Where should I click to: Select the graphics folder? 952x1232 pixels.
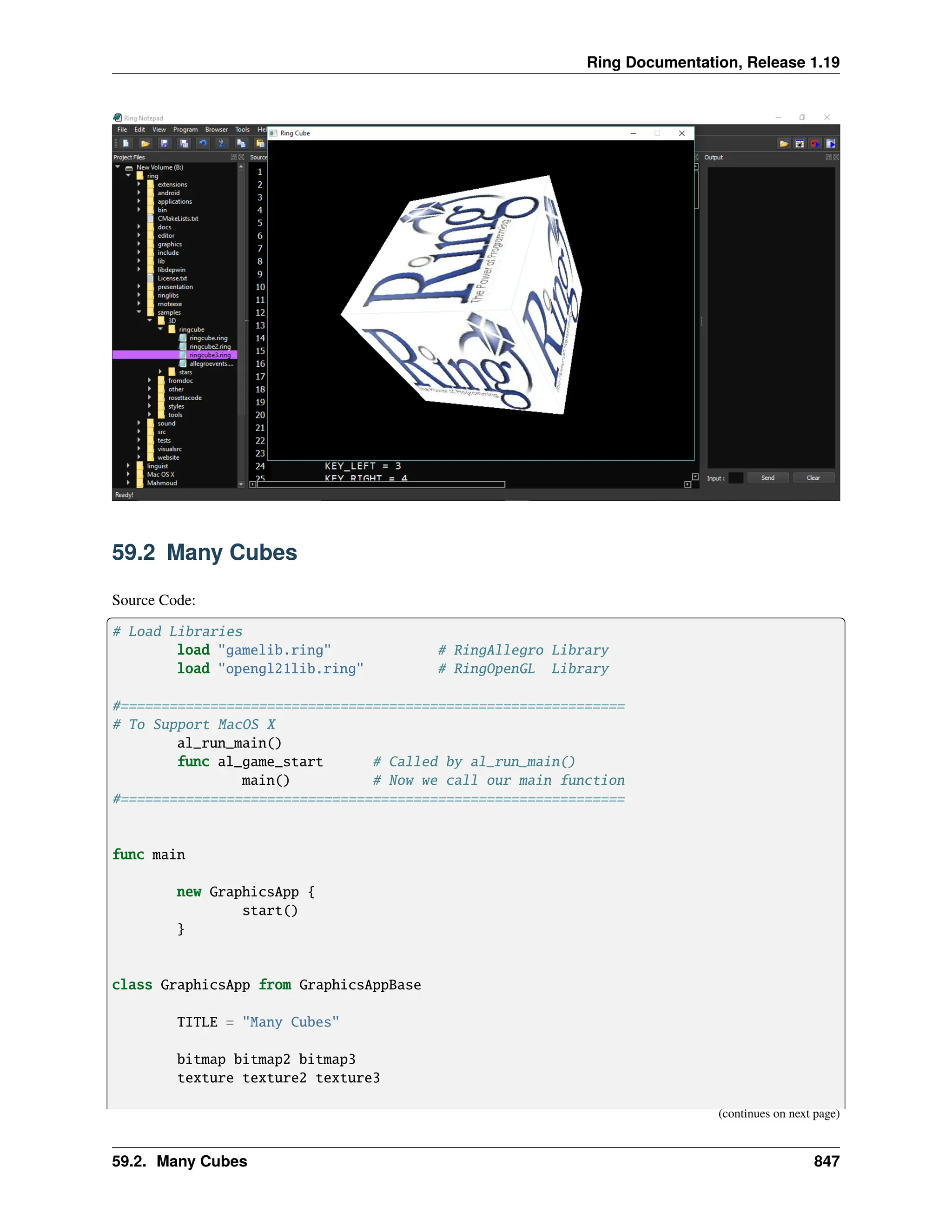click(x=170, y=244)
